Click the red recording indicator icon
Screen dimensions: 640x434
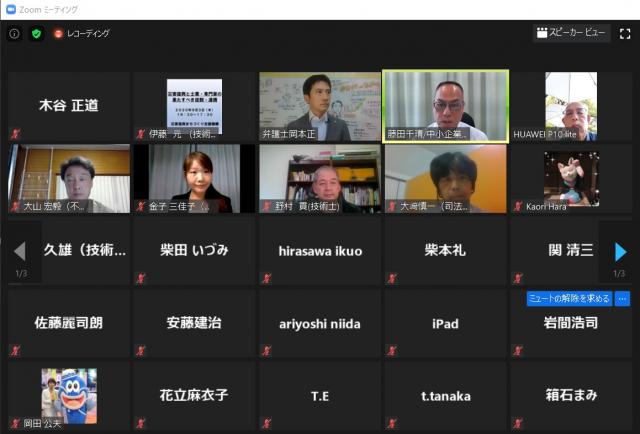pyautogui.click(x=58, y=33)
